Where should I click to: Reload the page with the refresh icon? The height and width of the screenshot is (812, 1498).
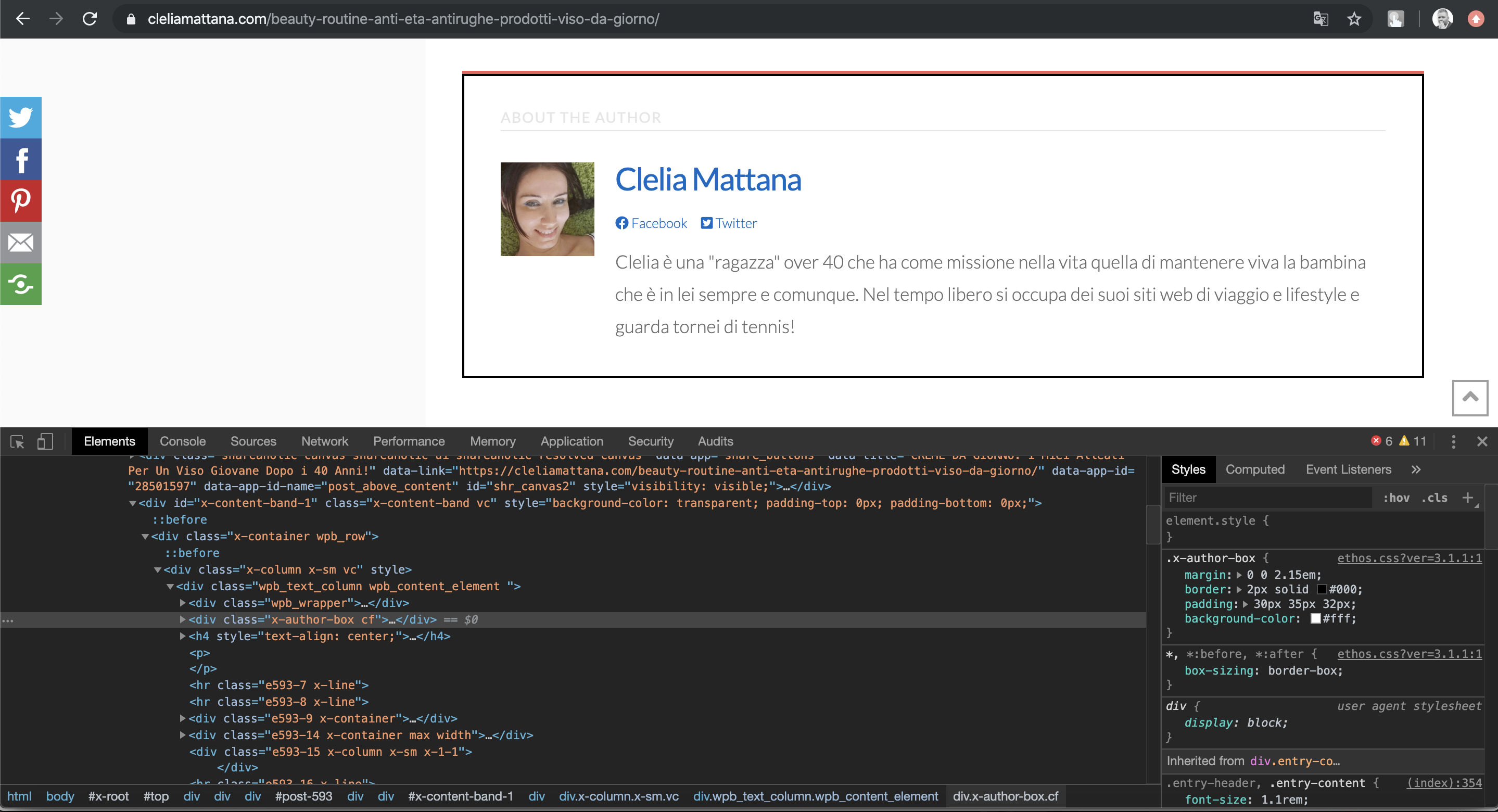pyautogui.click(x=90, y=19)
